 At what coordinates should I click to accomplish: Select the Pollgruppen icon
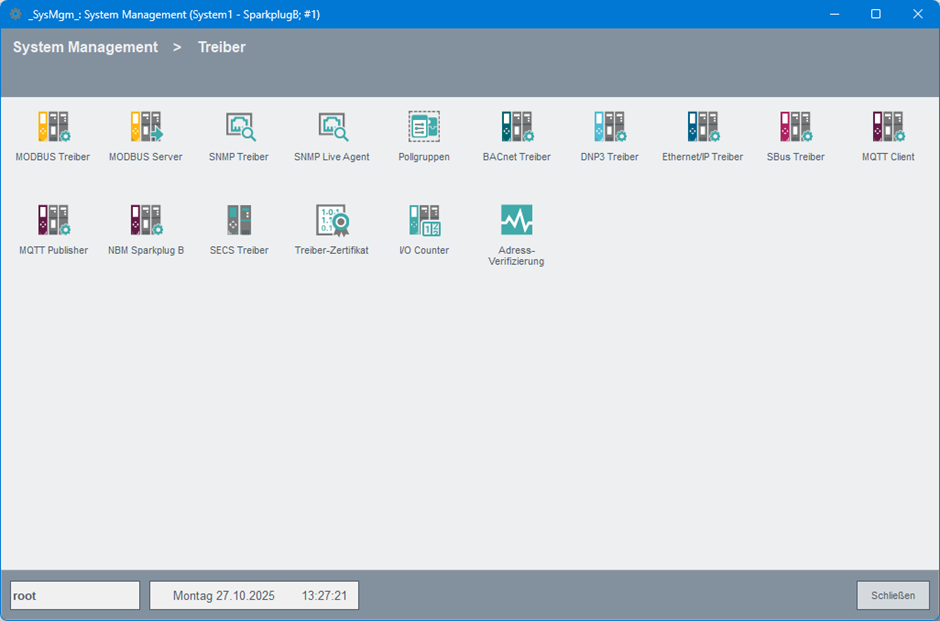coord(424,127)
